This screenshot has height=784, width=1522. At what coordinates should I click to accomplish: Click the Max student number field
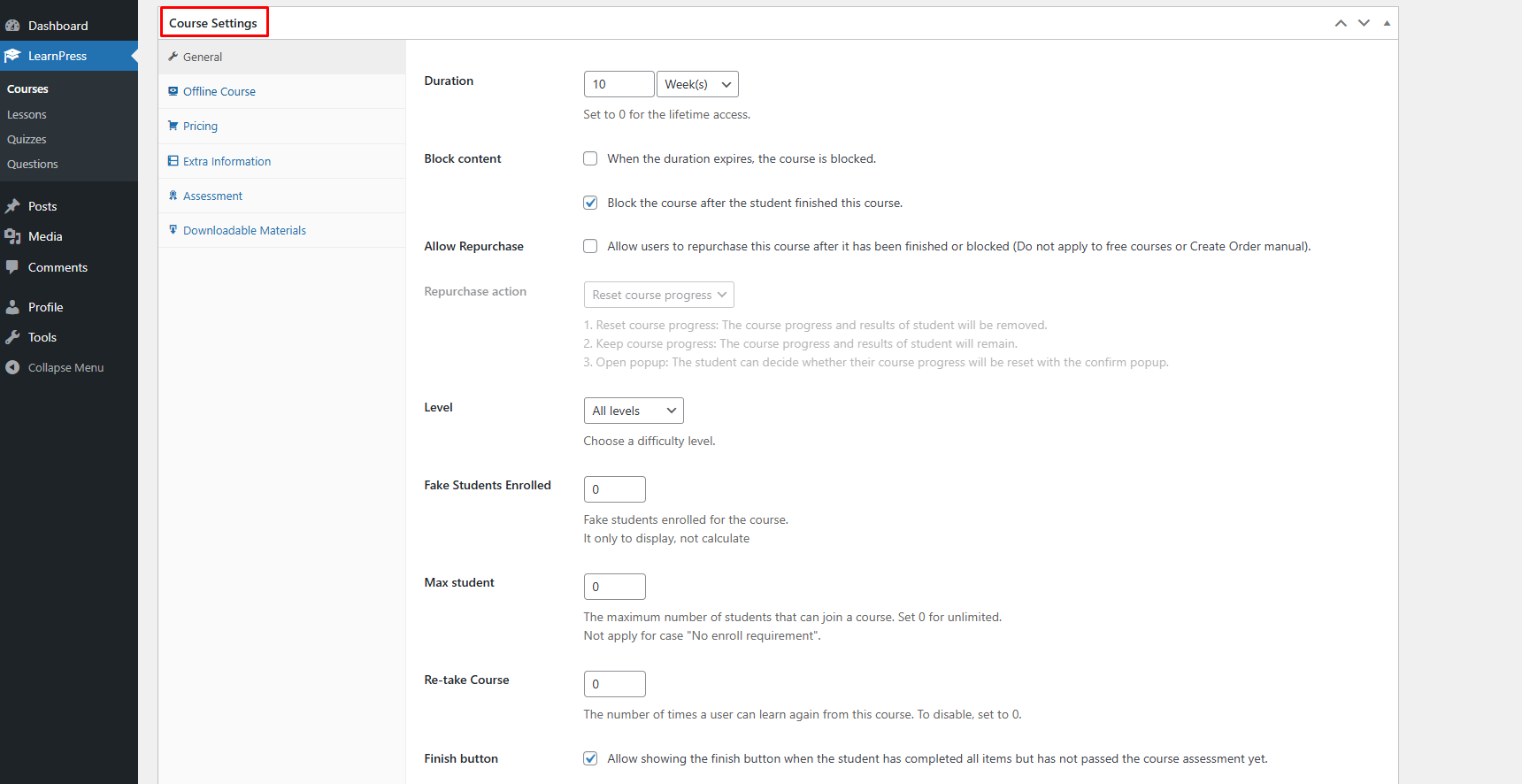pos(615,587)
